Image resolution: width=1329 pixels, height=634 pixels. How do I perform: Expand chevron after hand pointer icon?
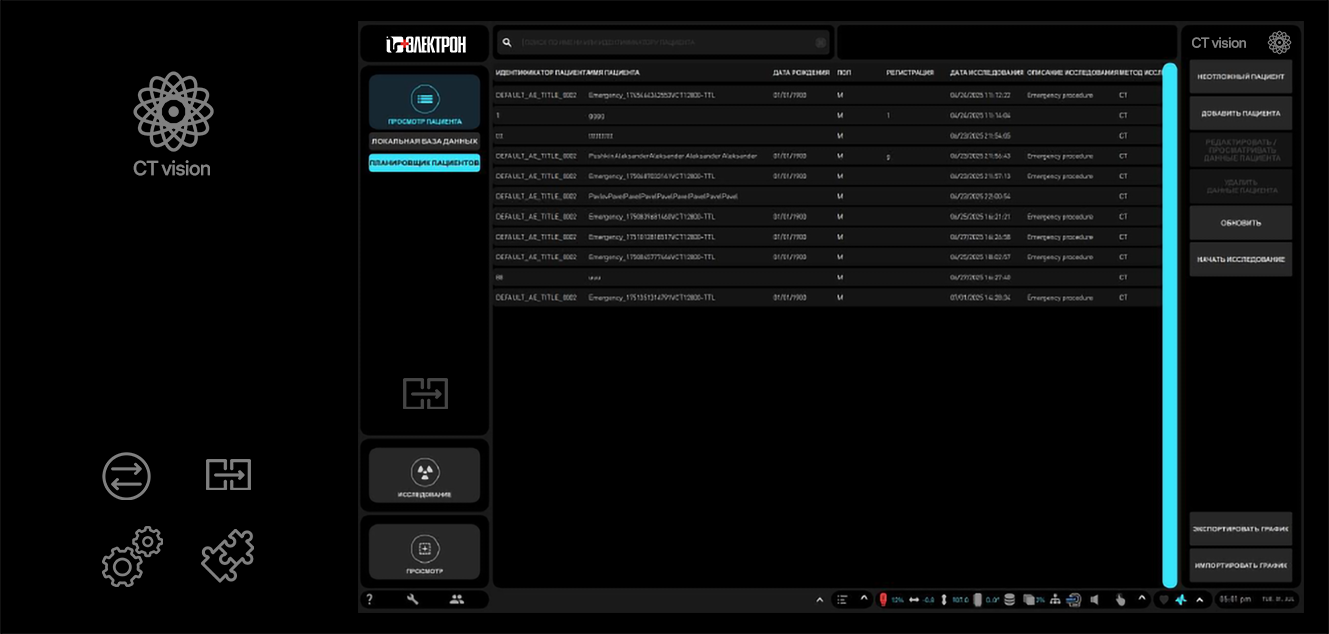point(1142,598)
